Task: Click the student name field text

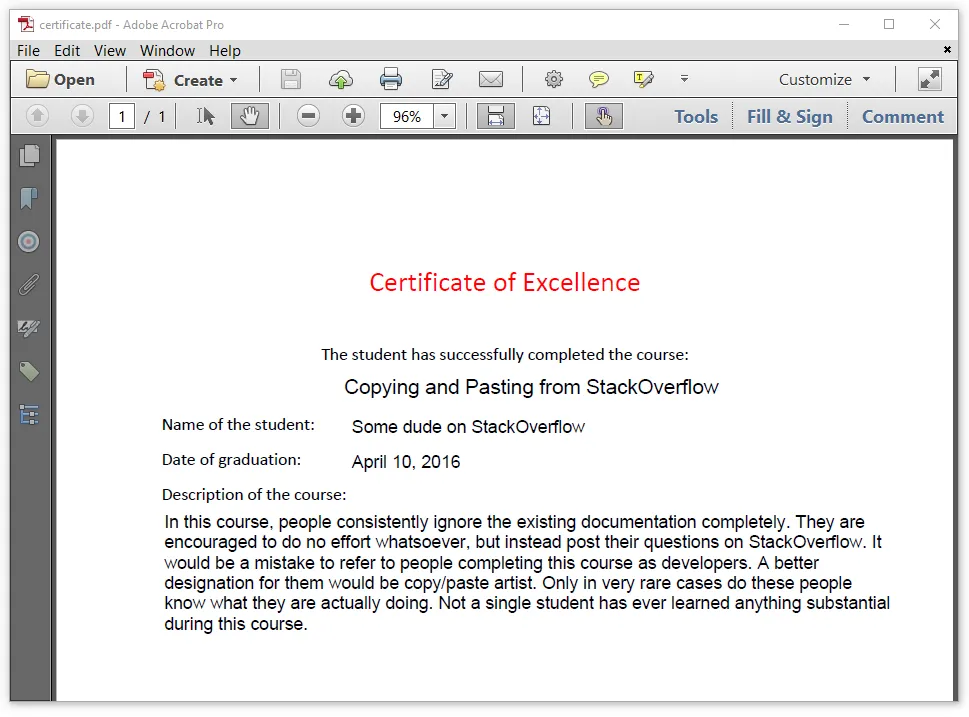Action: [468, 426]
